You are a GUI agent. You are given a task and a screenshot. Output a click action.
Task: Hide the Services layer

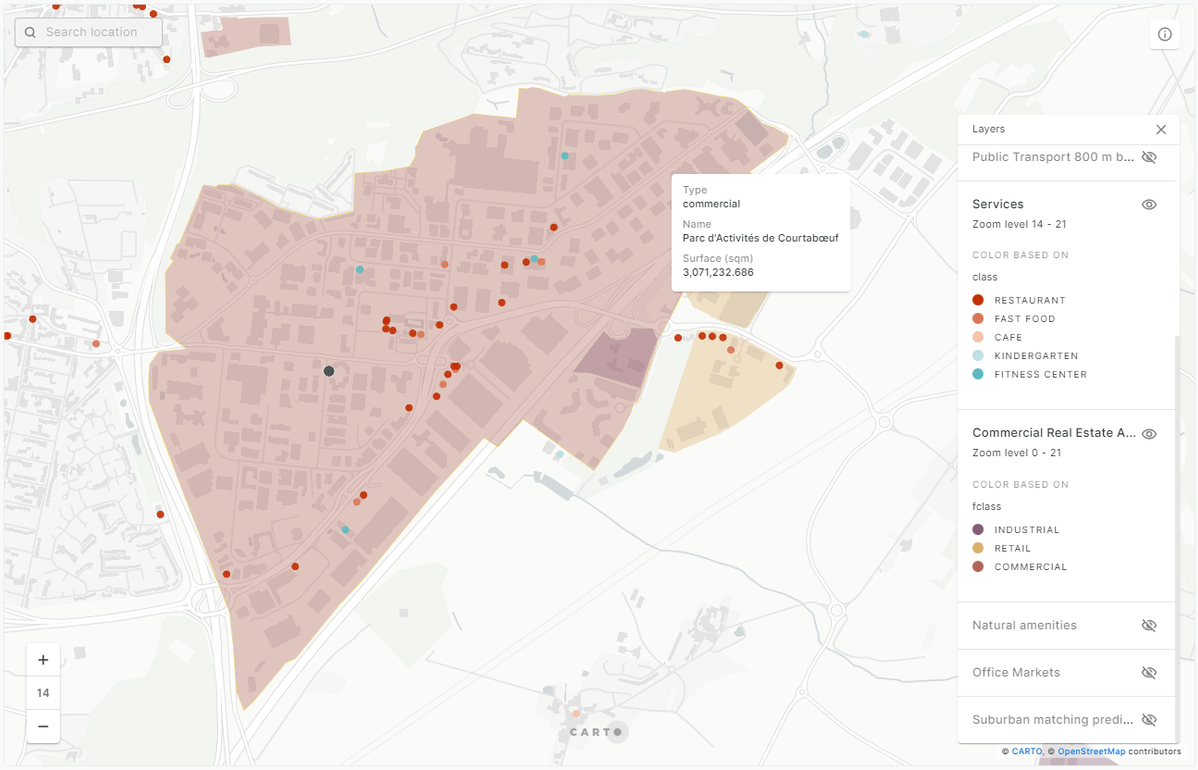click(x=1149, y=204)
